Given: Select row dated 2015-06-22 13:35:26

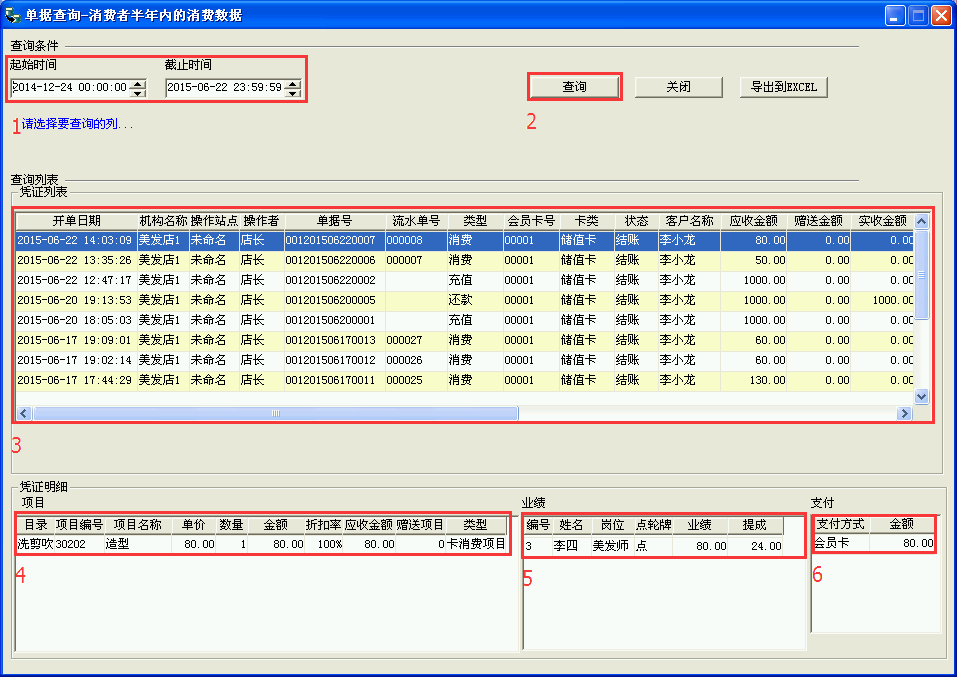Looking at the screenshot, I should (465, 261).
